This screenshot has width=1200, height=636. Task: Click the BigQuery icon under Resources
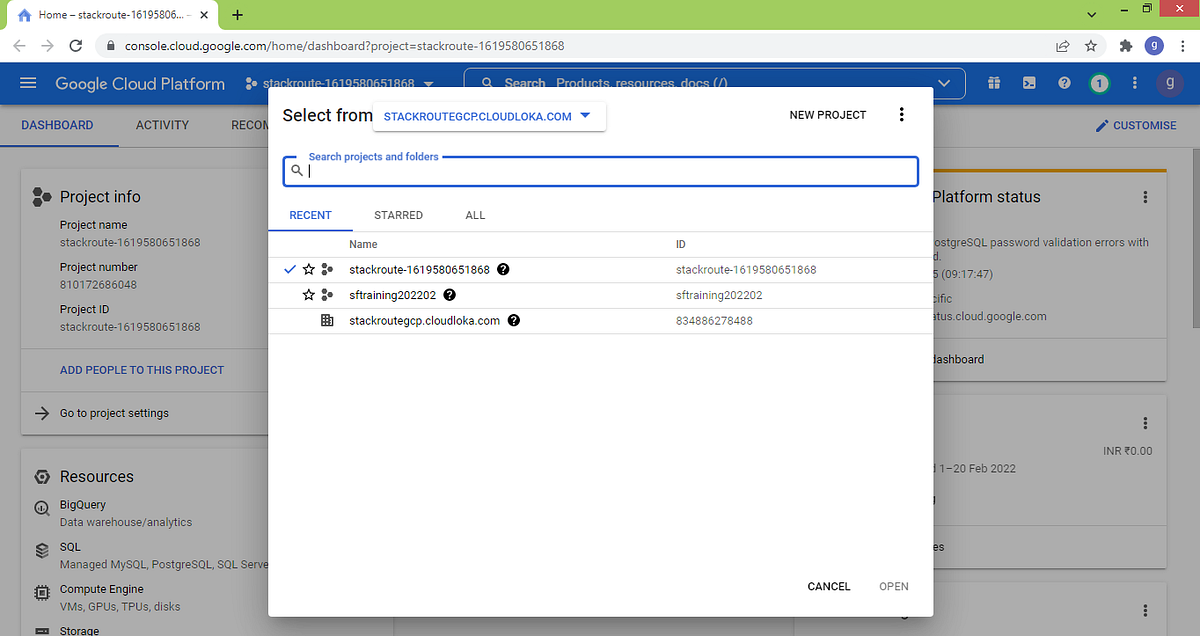tap(41, 508)
